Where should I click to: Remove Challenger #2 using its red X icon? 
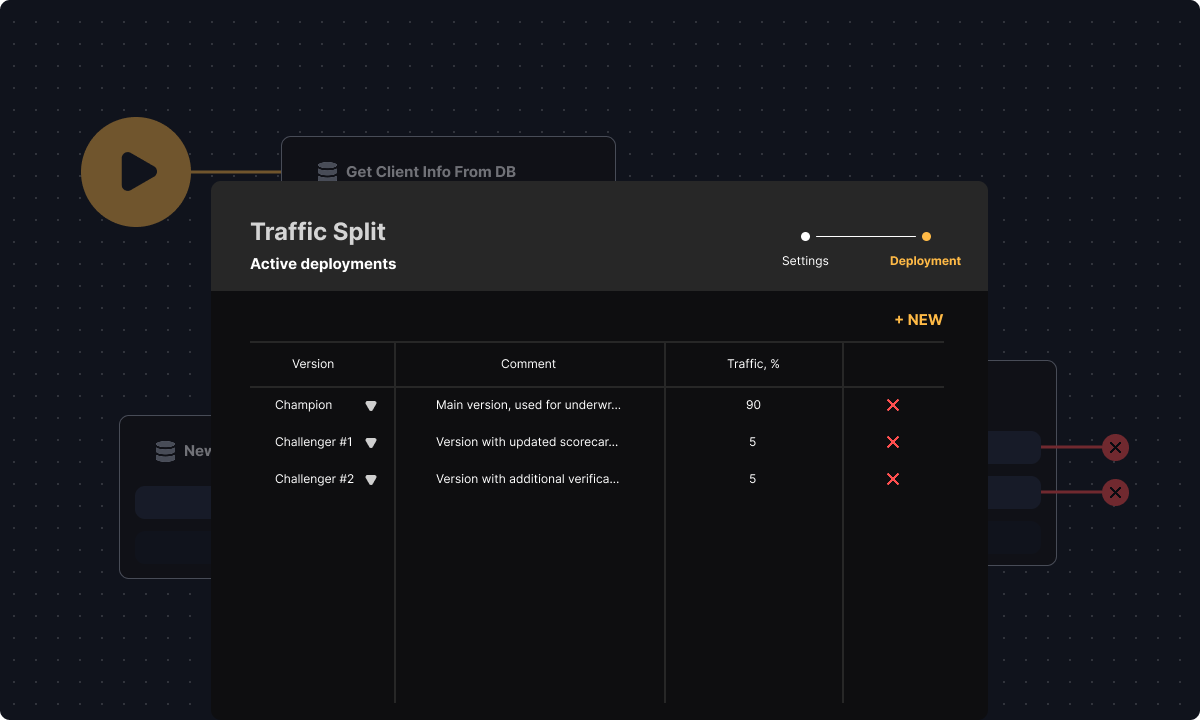tap(892, 479)
